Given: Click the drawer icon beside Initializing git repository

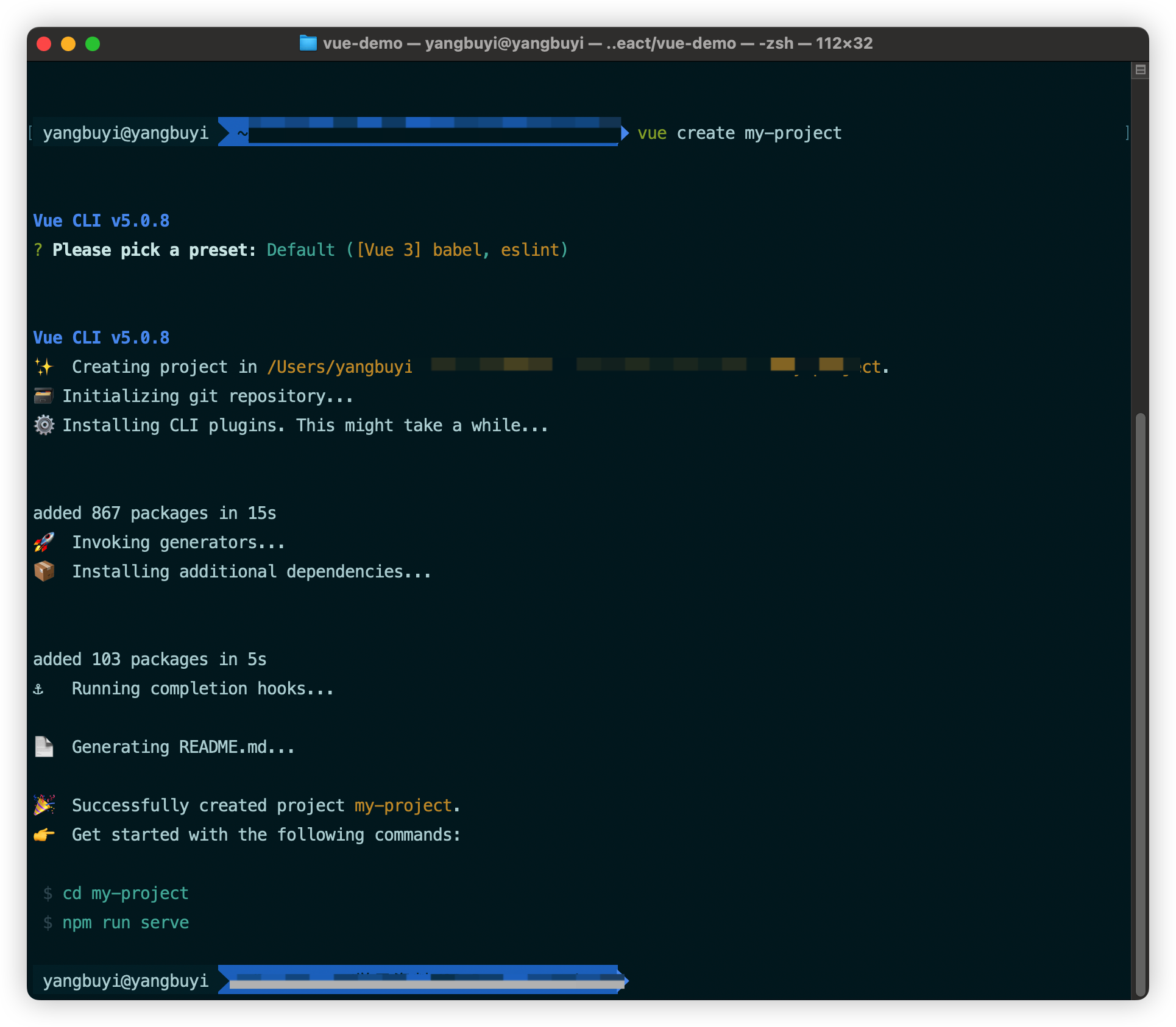Looking at the screenshot, I should 43,396.
